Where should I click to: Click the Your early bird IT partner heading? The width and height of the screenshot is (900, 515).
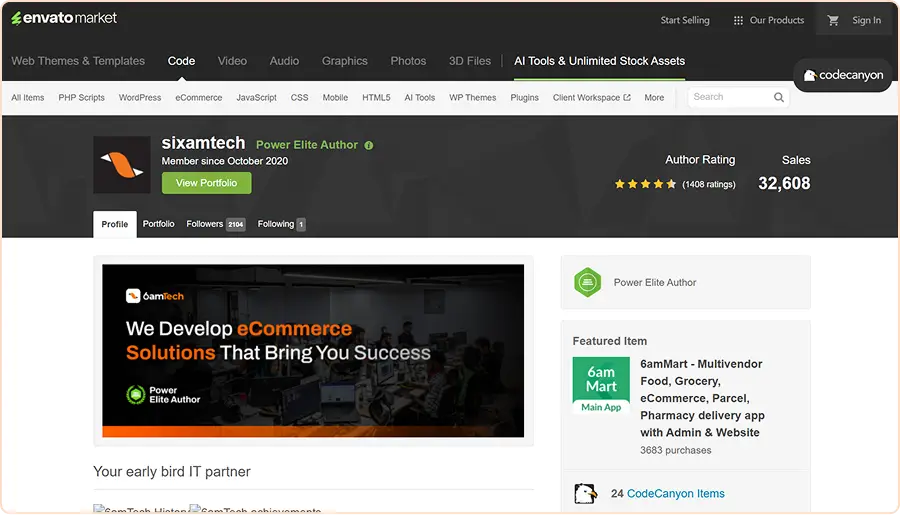172,471
